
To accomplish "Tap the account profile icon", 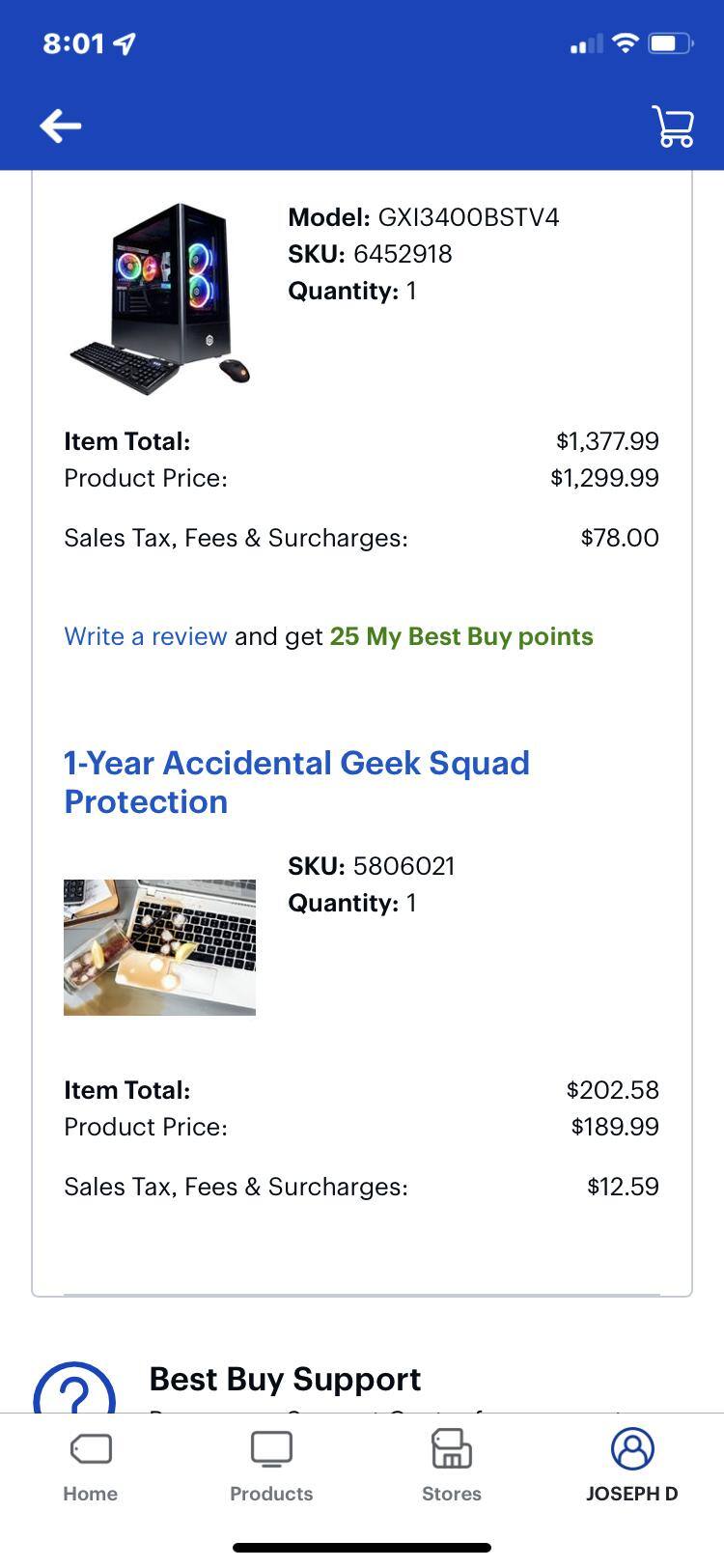I will 632,1448.
